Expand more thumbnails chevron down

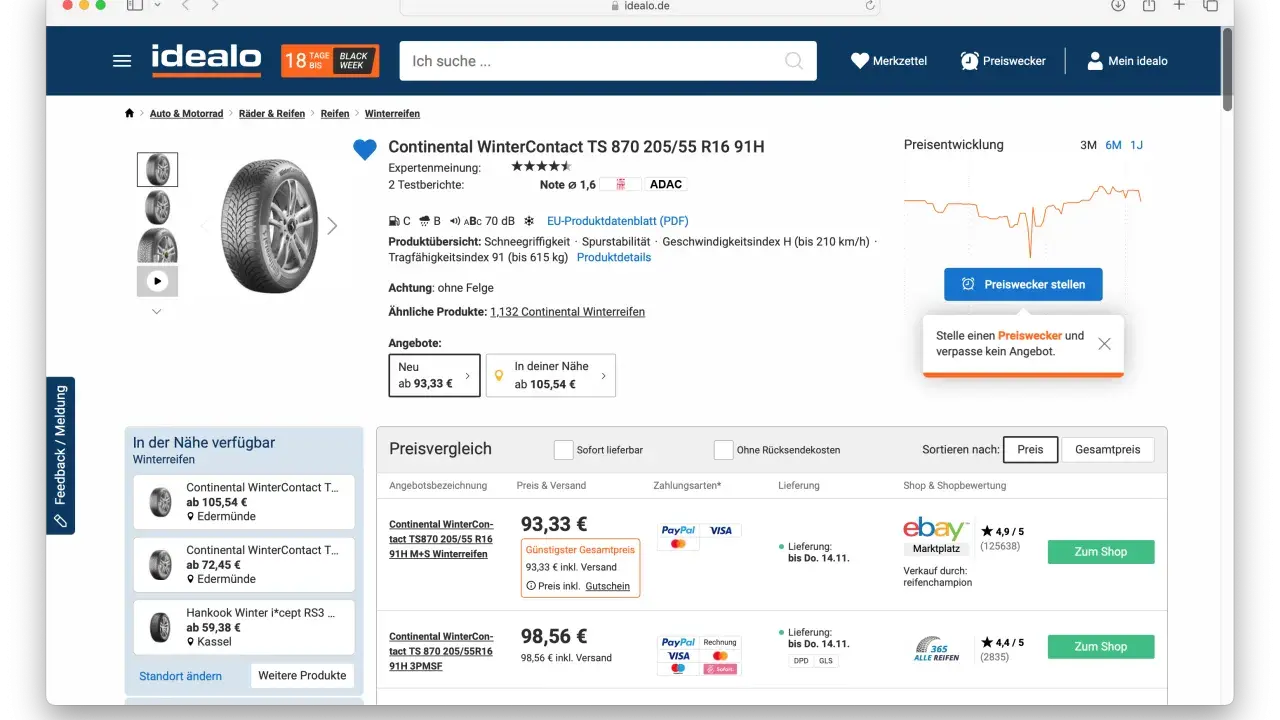click(x=157, y=312)
